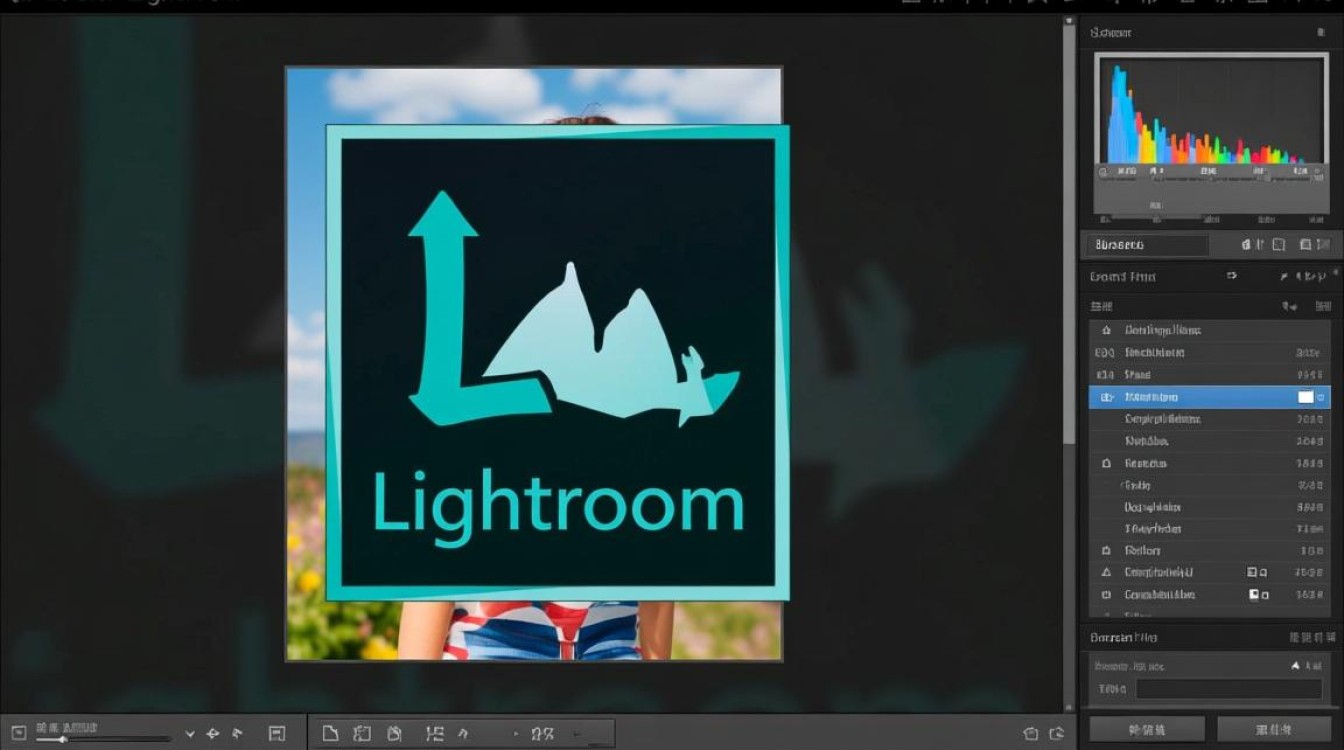Toggle the square checkbox on the last panel row

pyautogui.click(x=1254, y=595)
